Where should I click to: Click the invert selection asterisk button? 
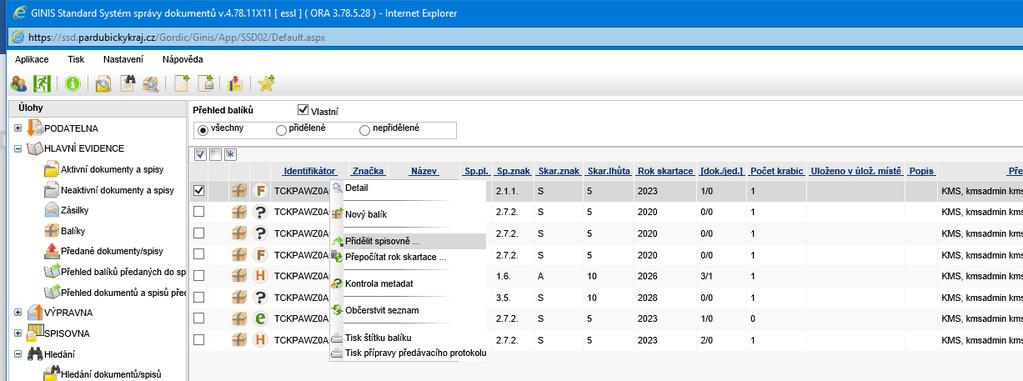(230, 154)
